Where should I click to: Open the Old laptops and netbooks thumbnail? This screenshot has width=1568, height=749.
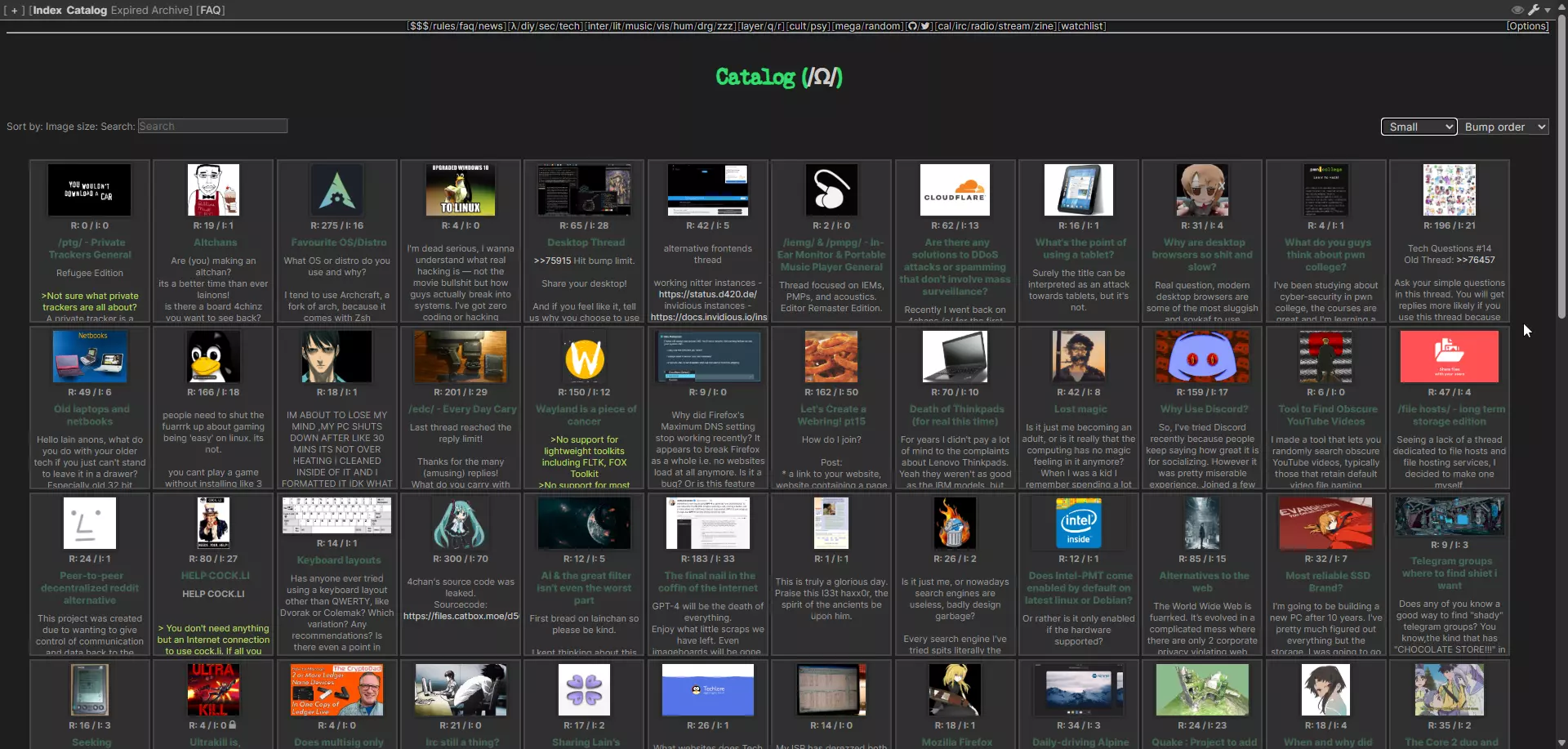point(90,356)
